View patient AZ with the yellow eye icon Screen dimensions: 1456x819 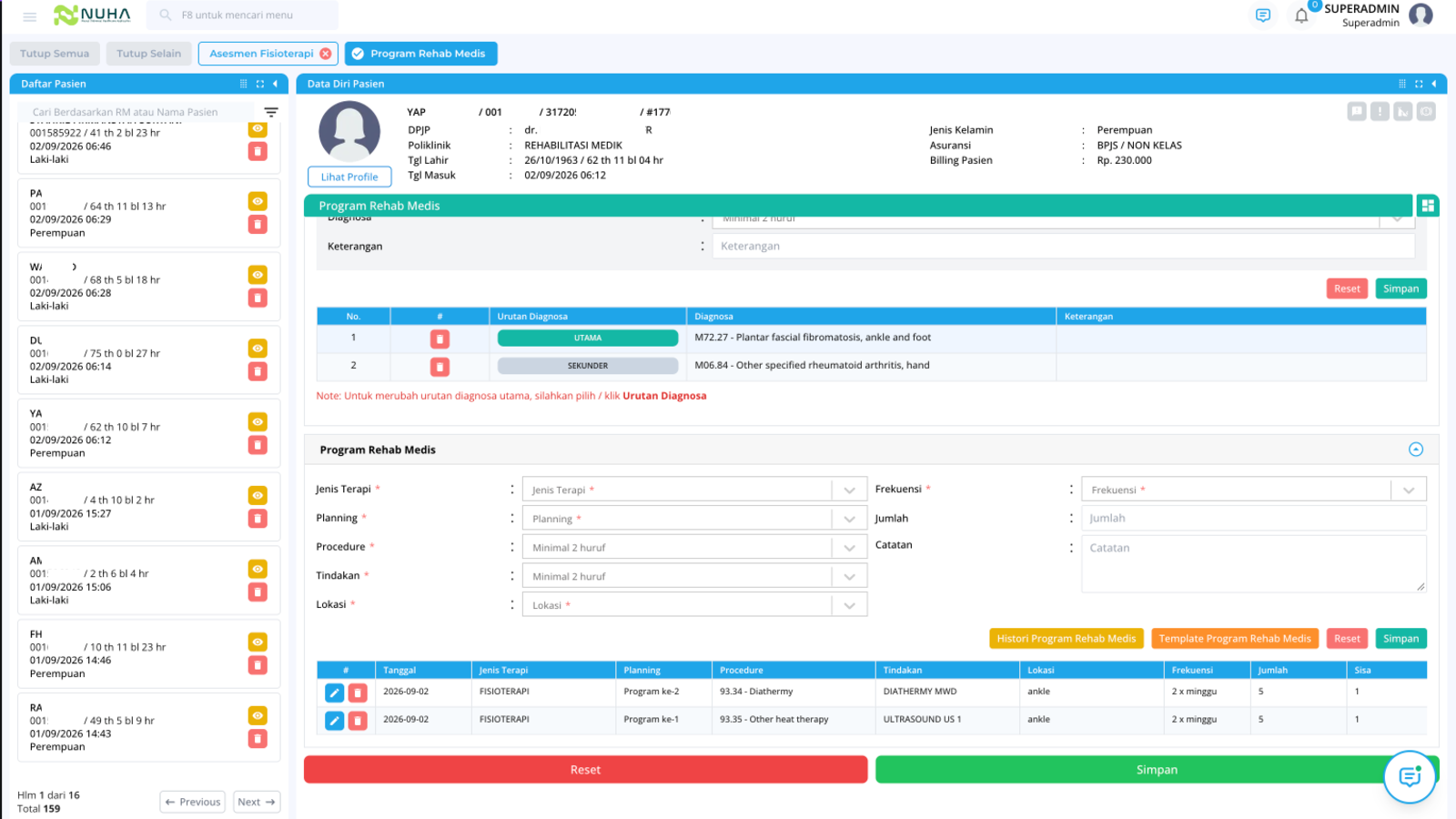tap(258, 495)
